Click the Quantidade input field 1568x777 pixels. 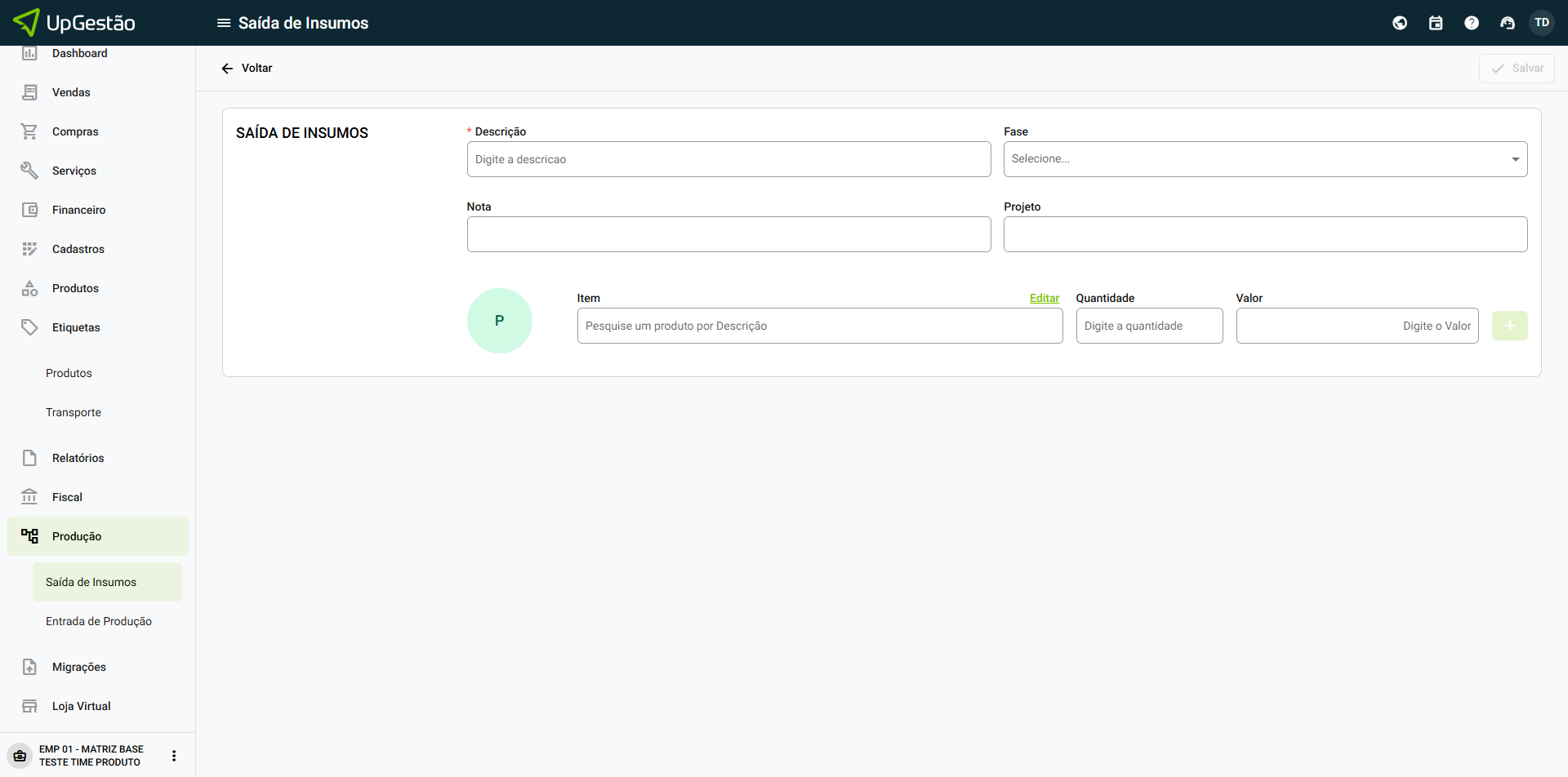1149,326
